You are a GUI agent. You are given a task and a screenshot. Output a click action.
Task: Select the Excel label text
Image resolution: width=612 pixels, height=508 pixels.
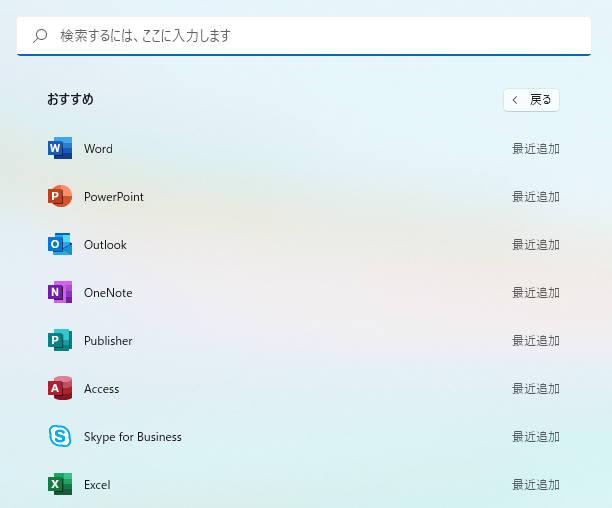tap(97, 485)
